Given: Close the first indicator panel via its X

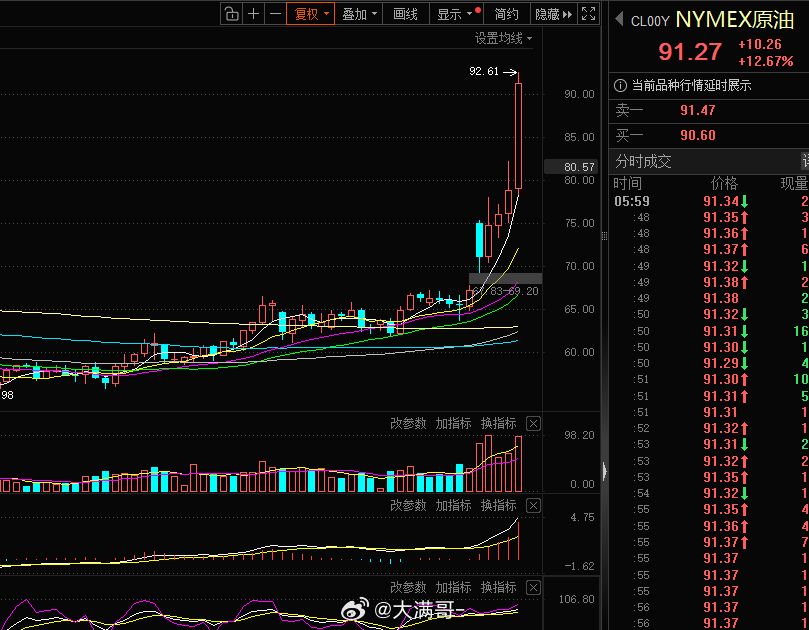Looking at the screenshot, I should point(533,422).
